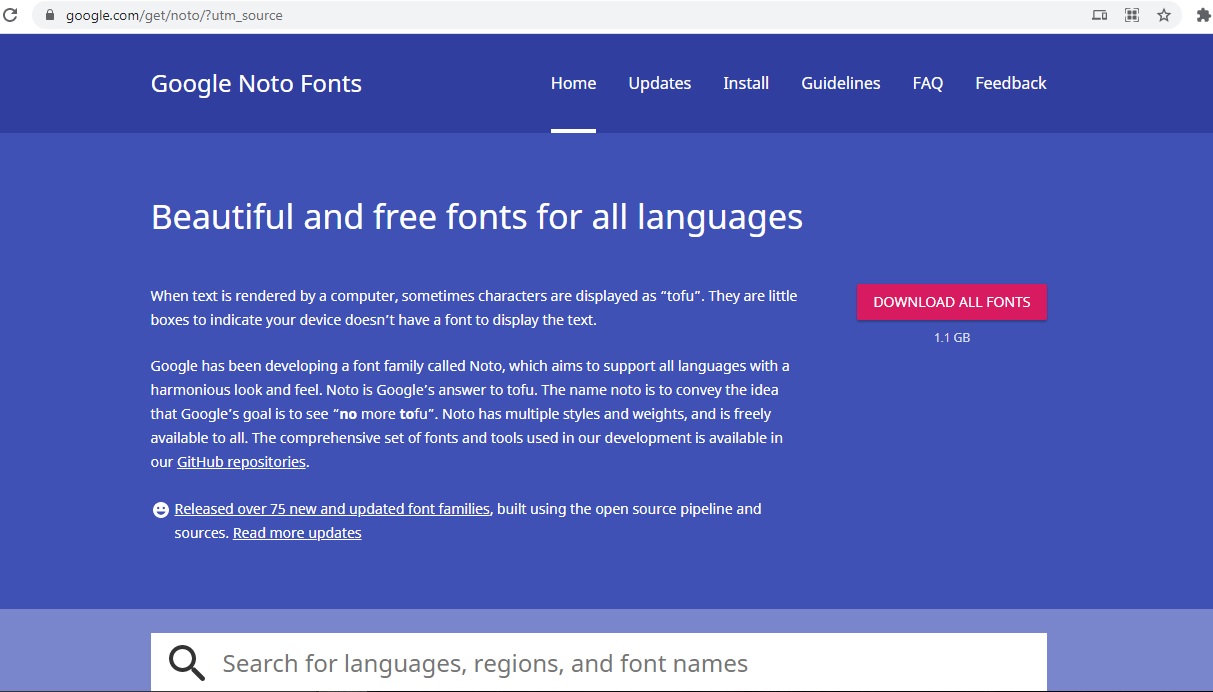Viewport: 1213px width, 692px height.
Task: Go to the Feedback tab
Action: tap(1011, 83)
